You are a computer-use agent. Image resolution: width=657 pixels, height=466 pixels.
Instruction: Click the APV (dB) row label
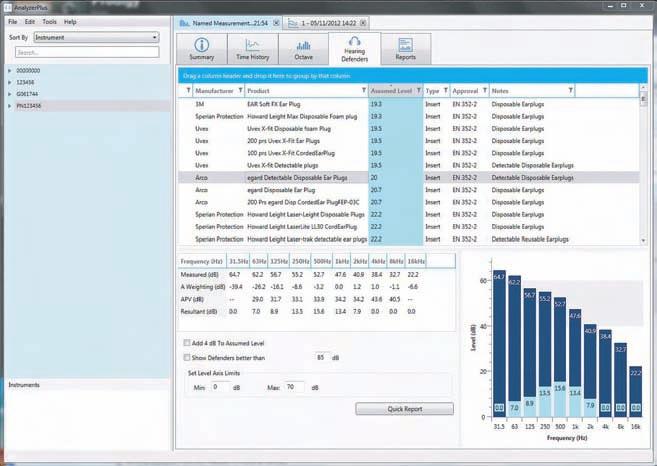coord(192,299)
